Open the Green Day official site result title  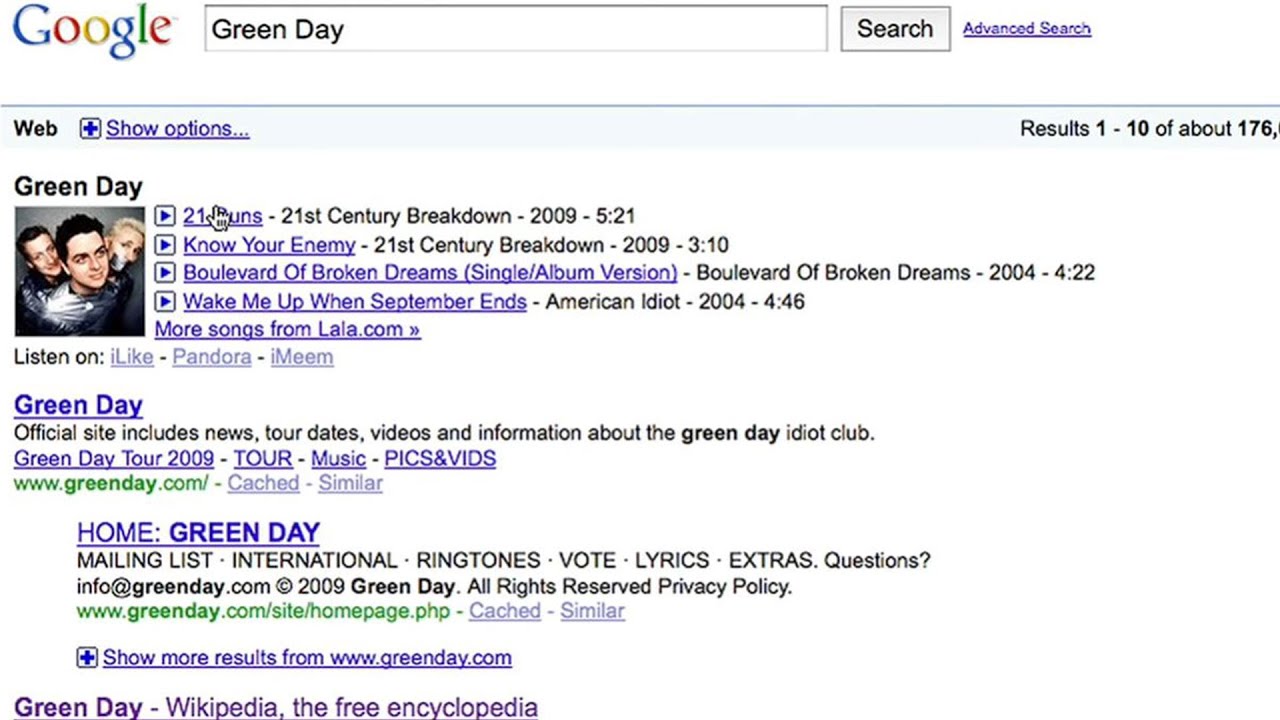click(x=78, y=405)
